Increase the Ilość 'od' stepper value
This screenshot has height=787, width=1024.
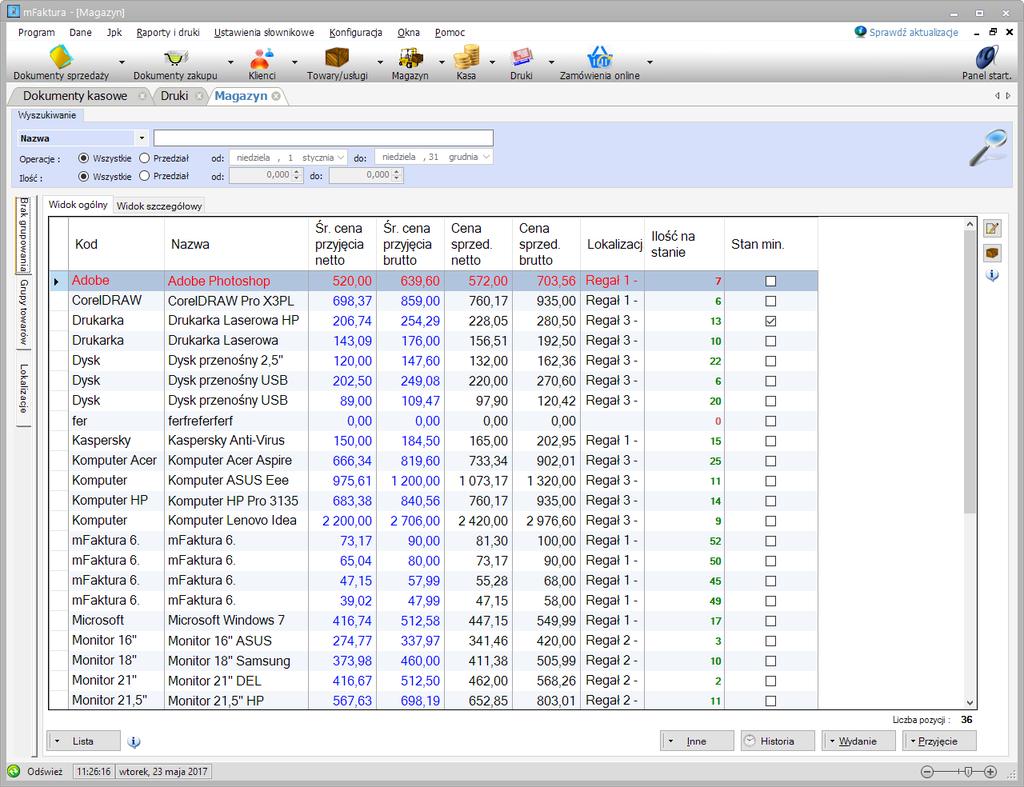pos(296,172)
